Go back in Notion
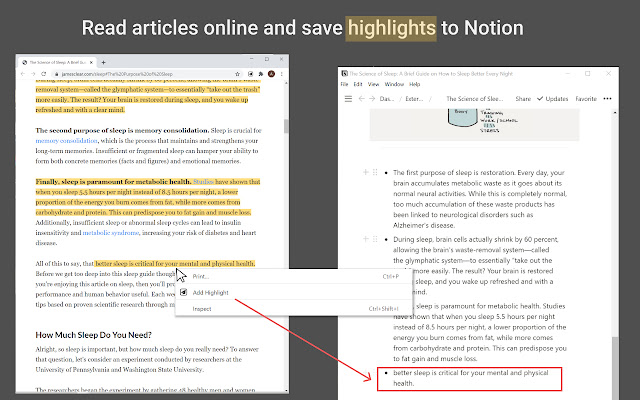 tap(361, 99)
